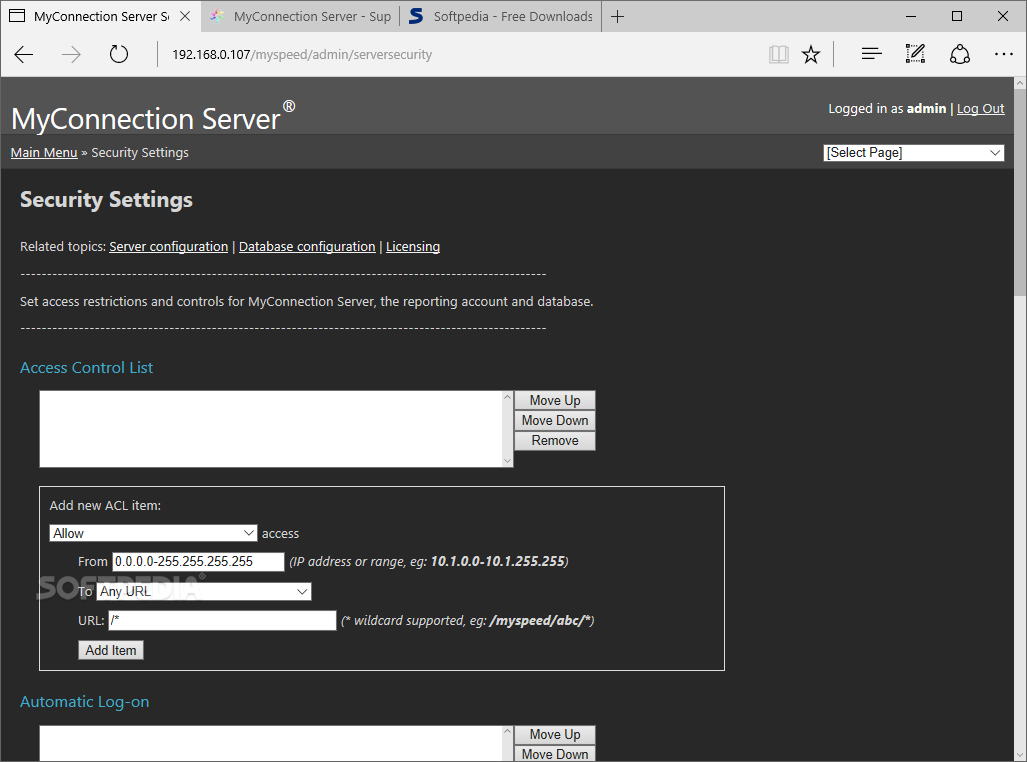This screenshot has width=1027, height=762.
Task: Add page to favorites with star icon
Action: tap(811, 54)
